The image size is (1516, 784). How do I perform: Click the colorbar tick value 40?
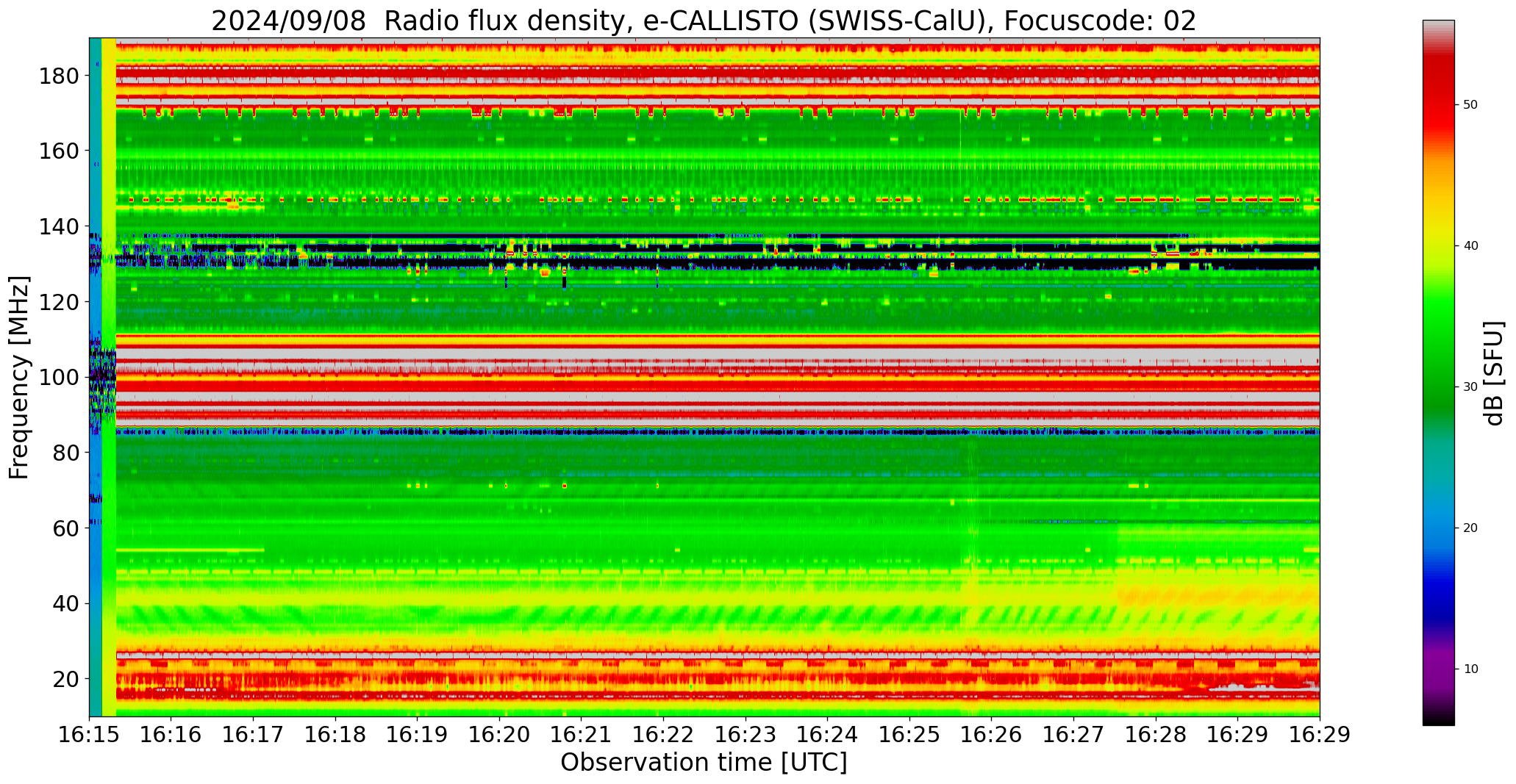click(x=1470, y=246)
